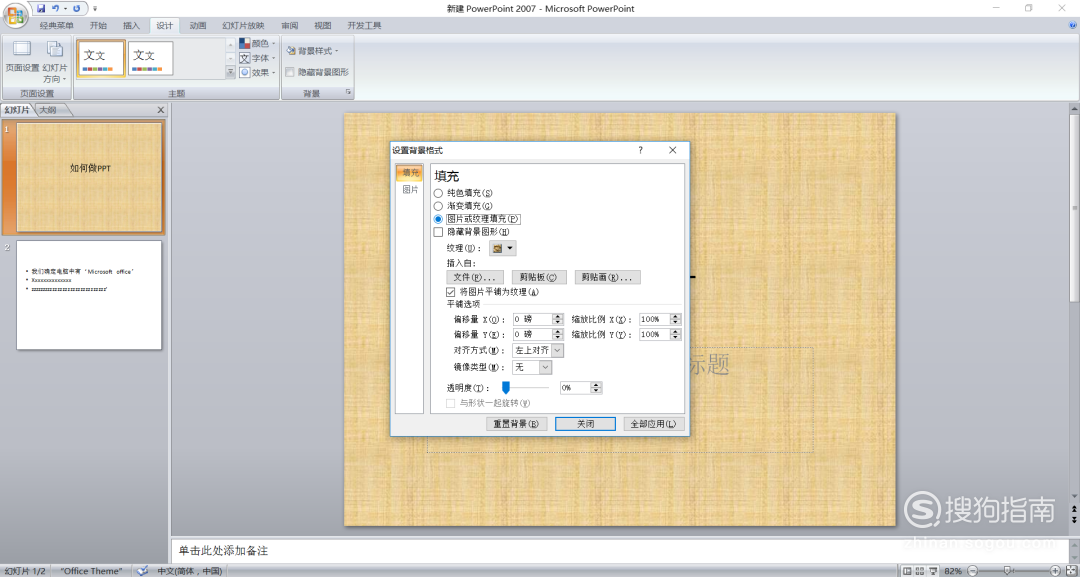1080x577 pixels.
Task: Toggle 将图片平铺为纹理 checkbox
Action: [x=451, y=292]
